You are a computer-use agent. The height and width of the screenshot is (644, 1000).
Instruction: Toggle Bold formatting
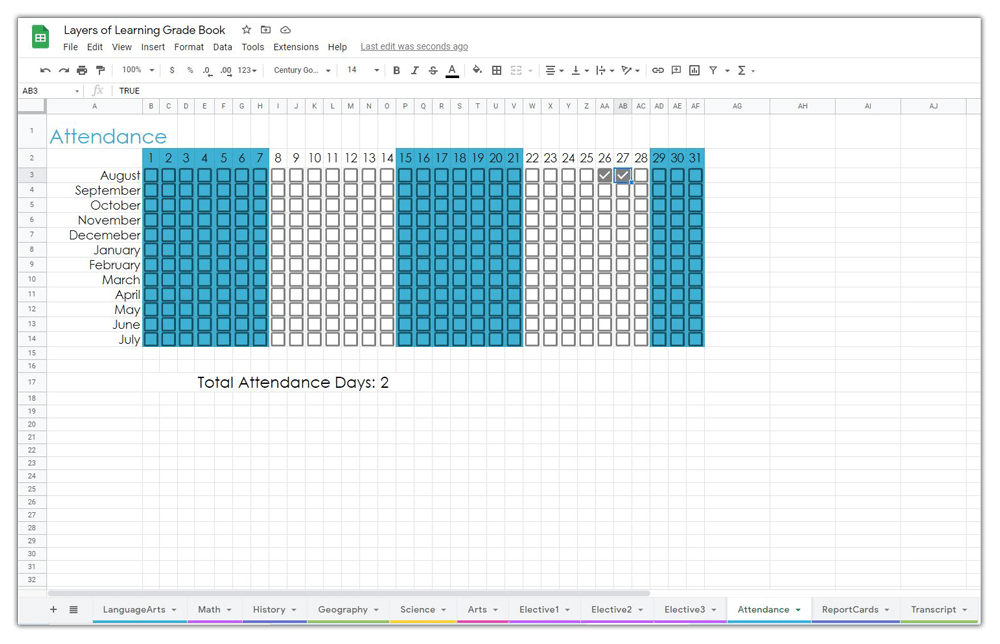tap(397, 70)
